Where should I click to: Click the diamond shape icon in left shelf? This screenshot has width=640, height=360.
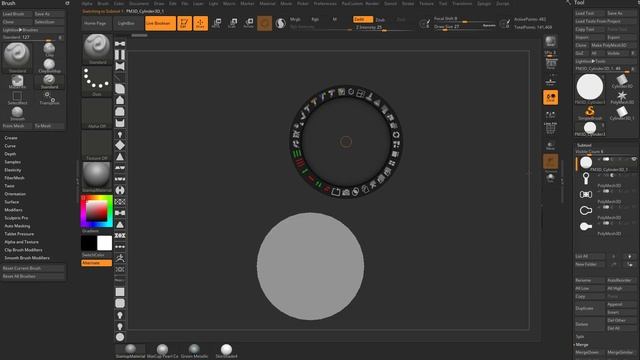click(120, 145)
